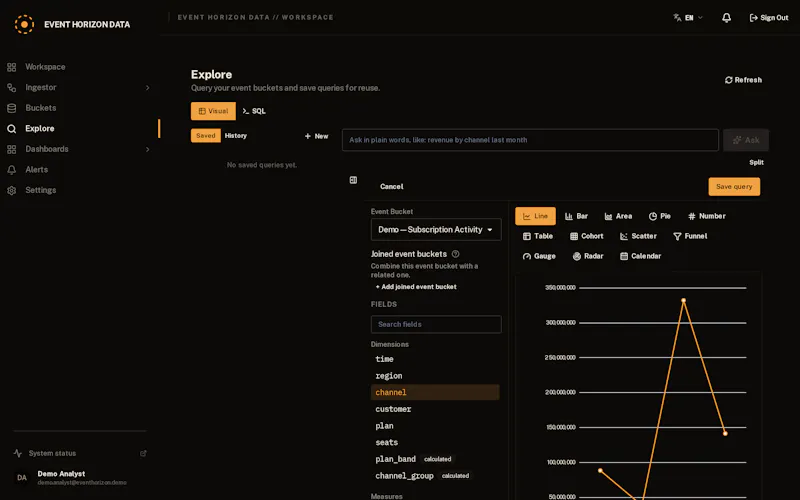Image resolution: width=800 pixels, height=500 pixels.
Task: Click the Joined event buckets help icon
Action: pos(456,254)
